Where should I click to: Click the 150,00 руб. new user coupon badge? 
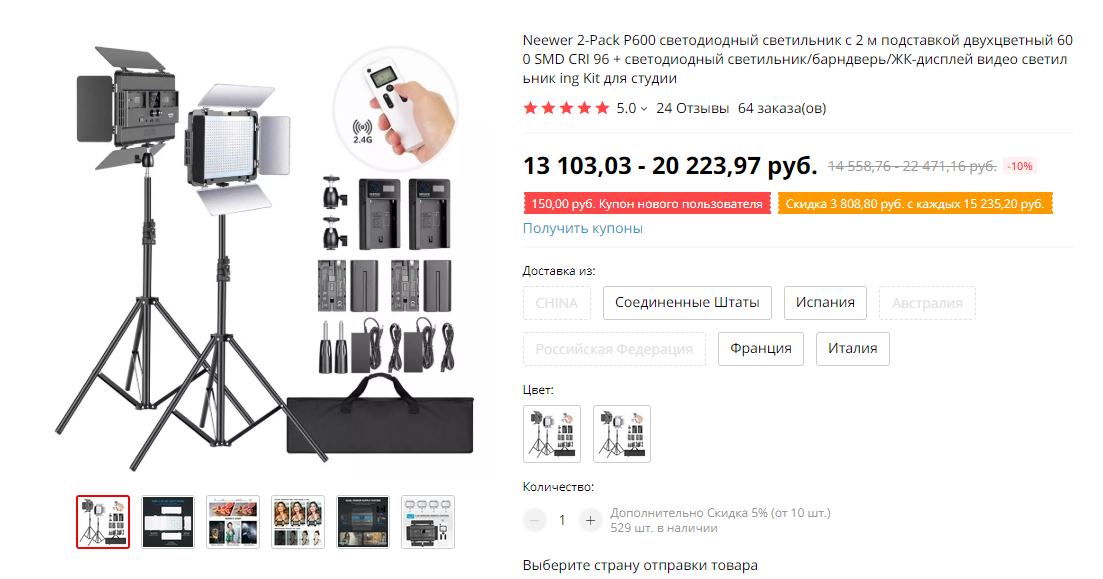pos(646,204)
